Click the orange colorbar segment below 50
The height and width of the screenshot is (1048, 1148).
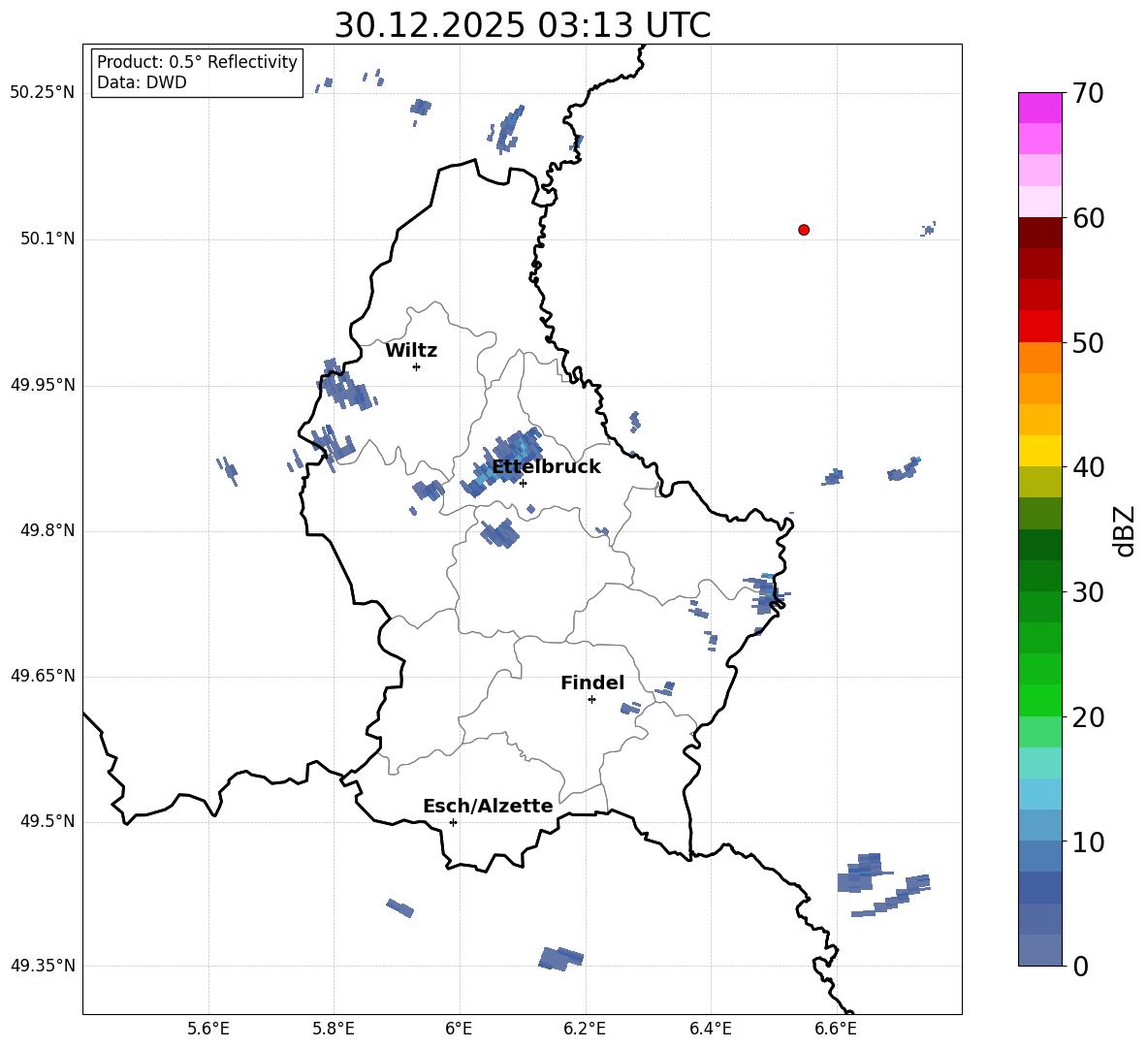pyautogui.click(x=1040, y=357)
